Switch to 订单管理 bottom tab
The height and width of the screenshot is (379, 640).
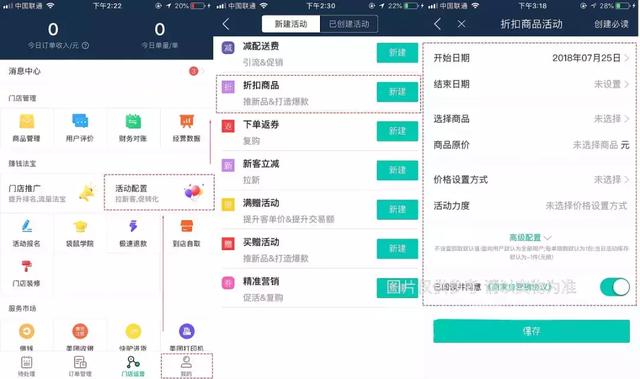(x=80, y=366)
